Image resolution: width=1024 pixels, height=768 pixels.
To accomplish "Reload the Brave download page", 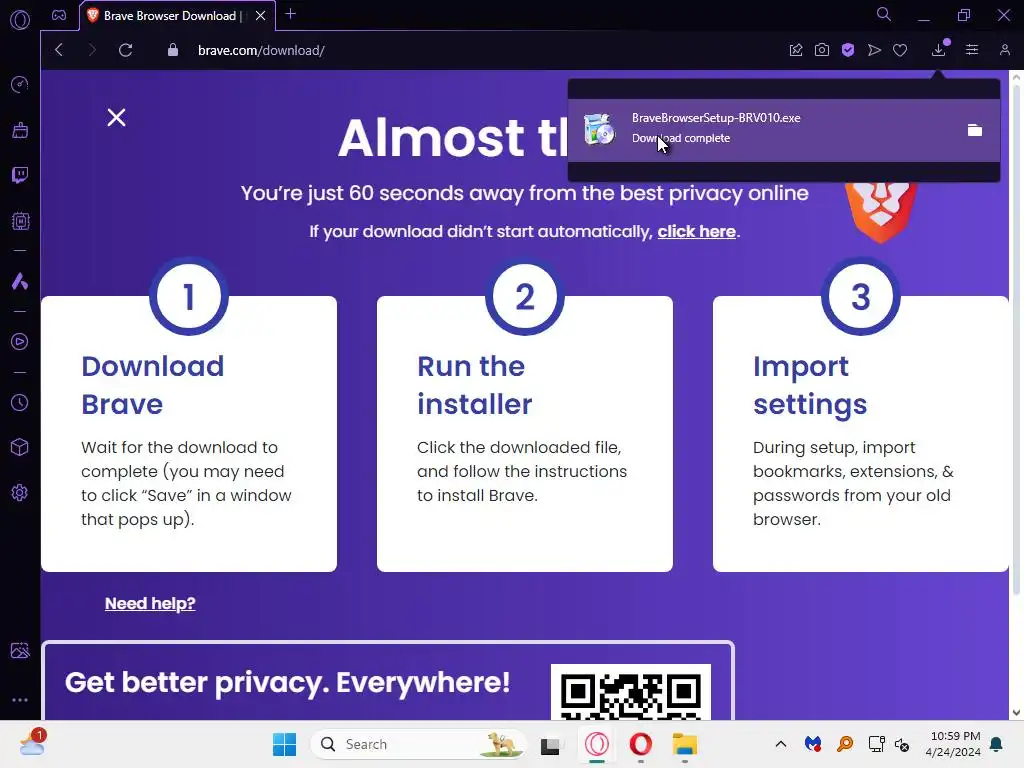I will (x=125, y=50).
